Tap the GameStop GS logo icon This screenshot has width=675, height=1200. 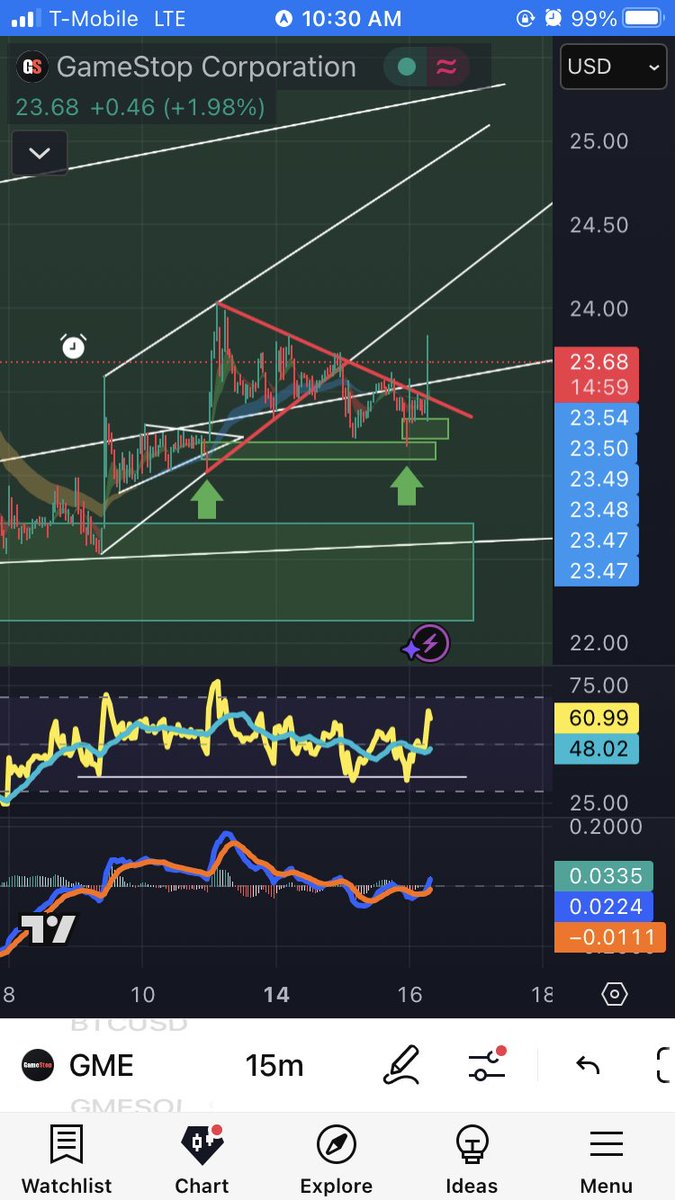pyautogui.click(x=32, y=68)
